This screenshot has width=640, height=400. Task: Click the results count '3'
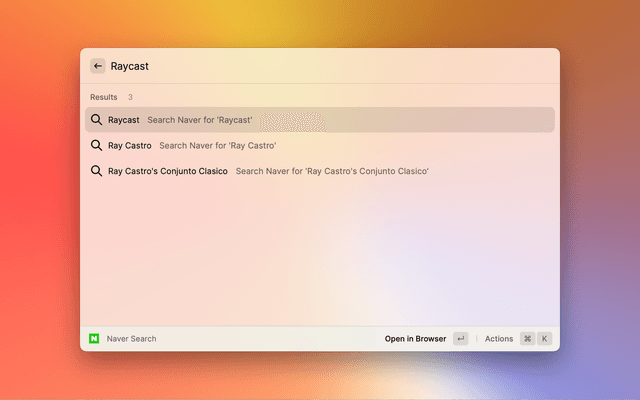[130, 97]
